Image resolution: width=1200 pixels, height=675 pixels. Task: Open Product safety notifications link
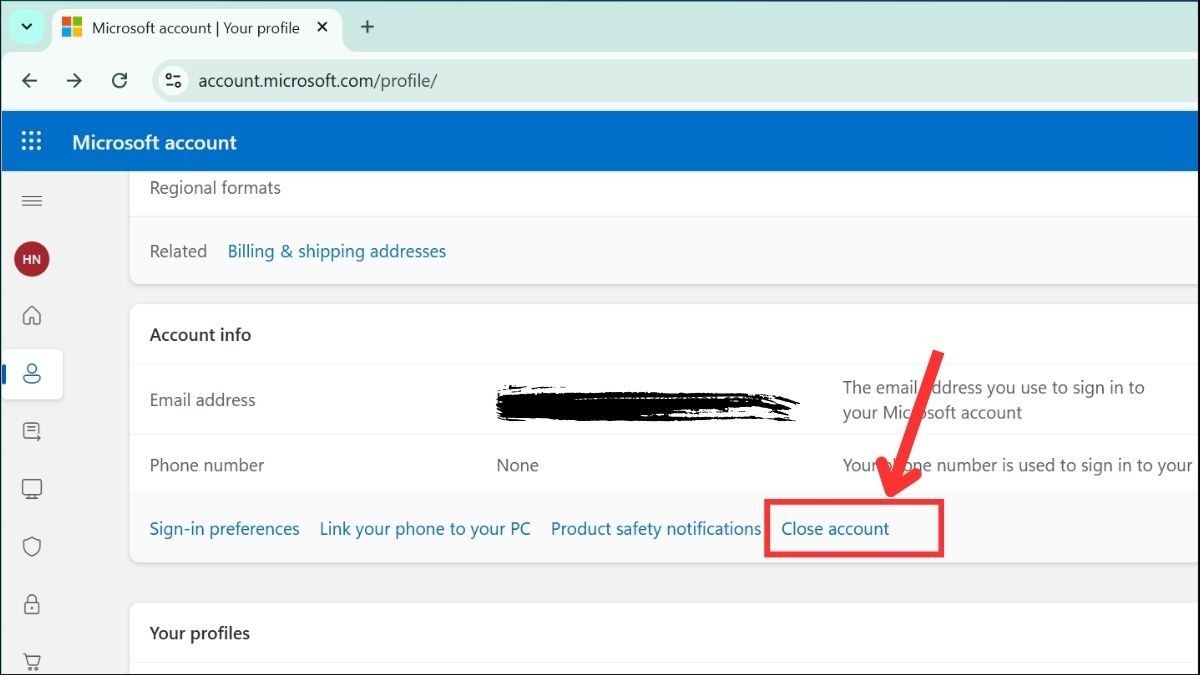tap(656, 529)
